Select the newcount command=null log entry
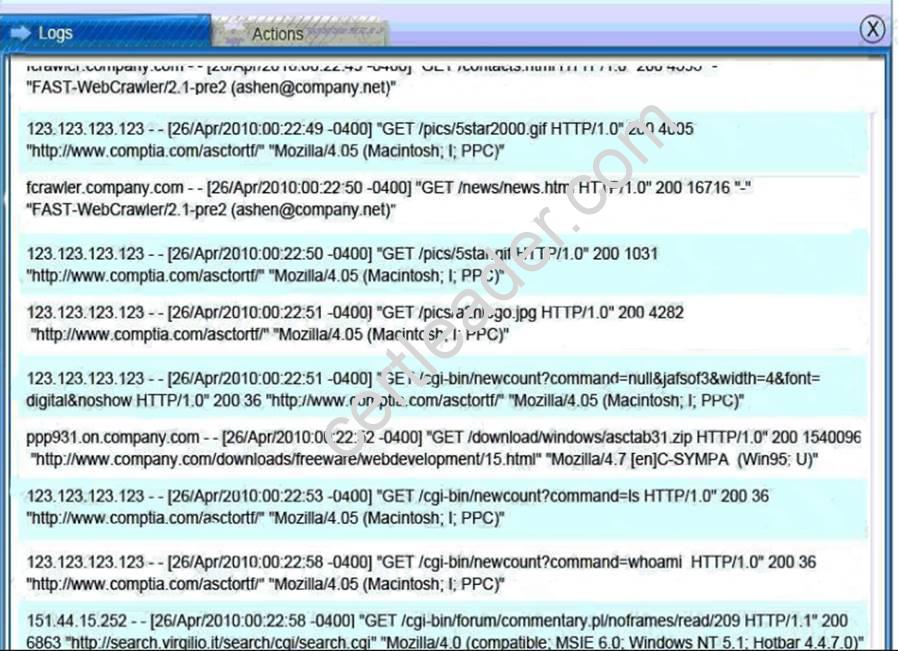The width and height of the screenshot is (898, 651). pos(300,385)
